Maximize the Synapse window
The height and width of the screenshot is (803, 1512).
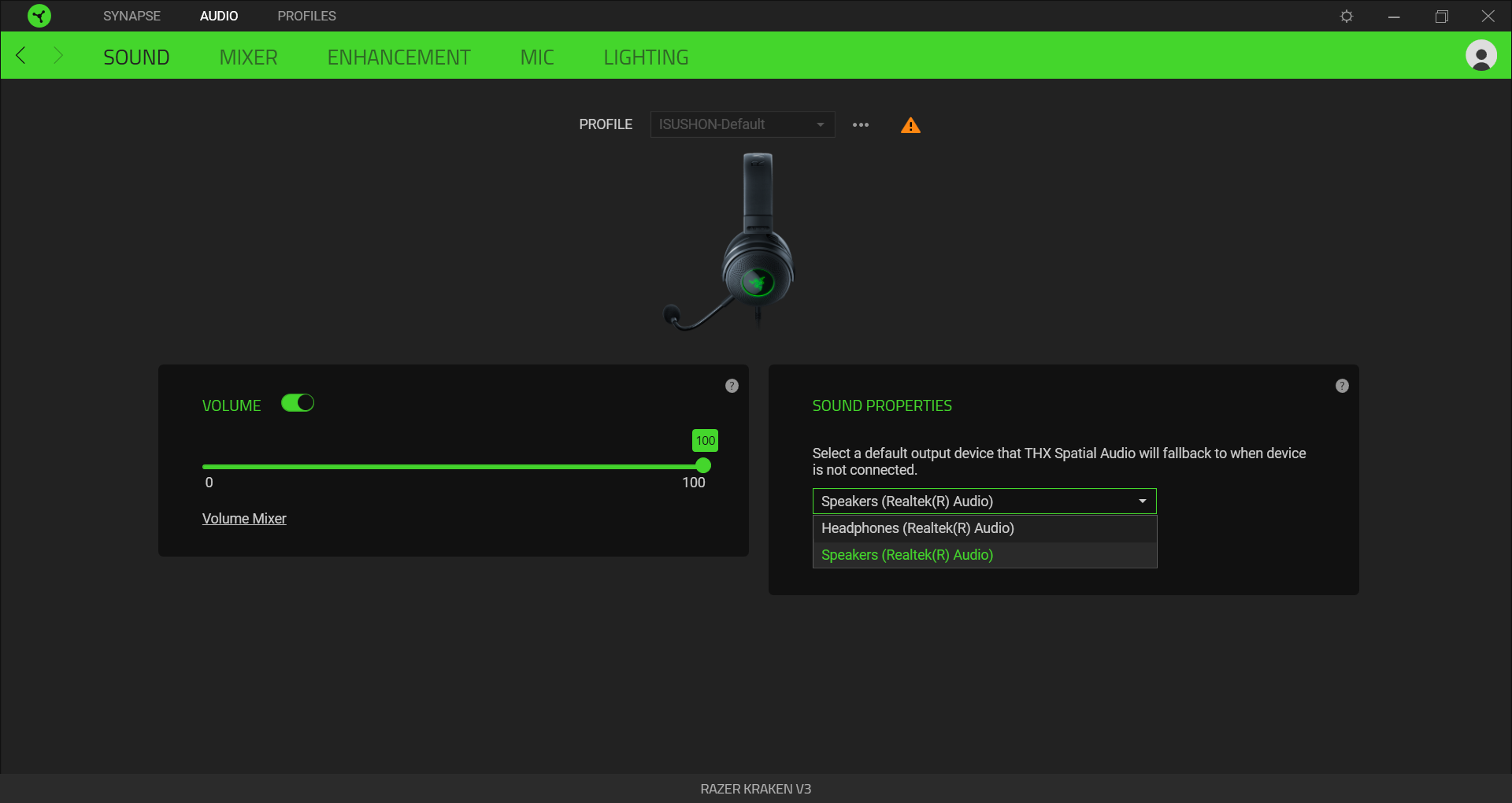pos(1441,16)
